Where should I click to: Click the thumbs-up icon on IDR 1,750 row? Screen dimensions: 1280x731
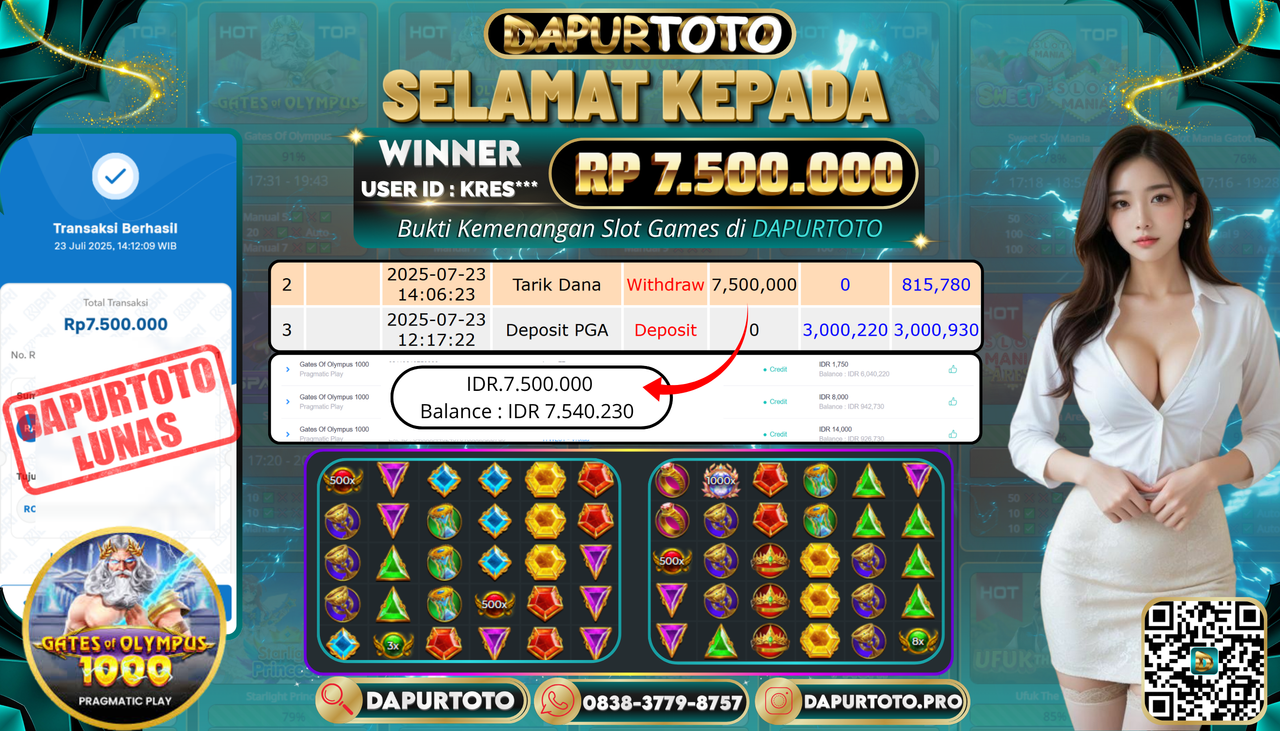click(953, 369)
